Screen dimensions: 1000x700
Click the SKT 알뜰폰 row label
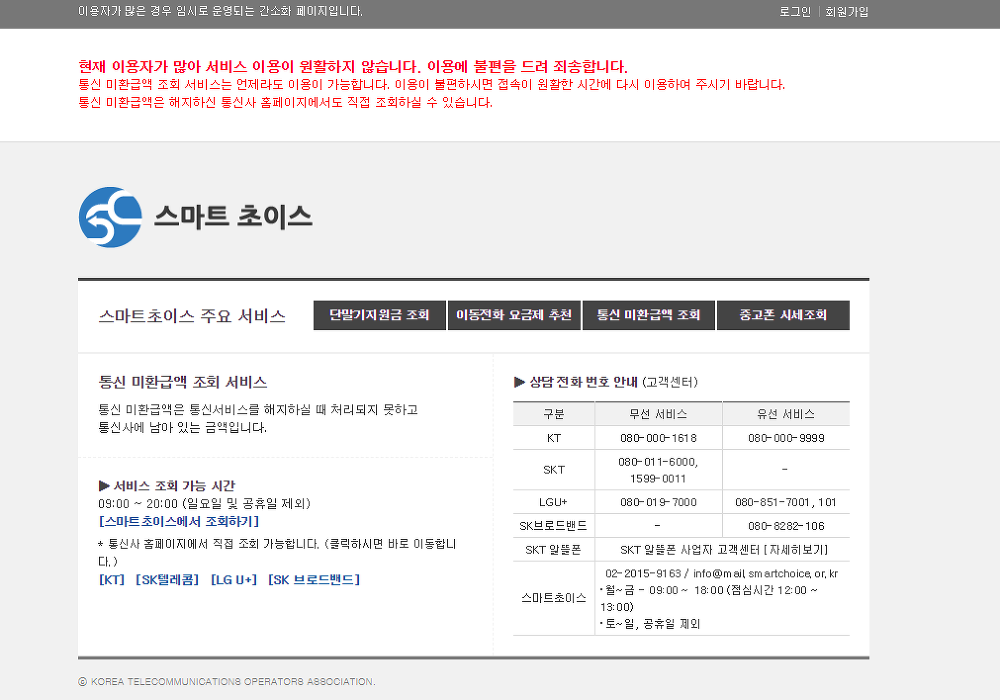coord(553,550)
